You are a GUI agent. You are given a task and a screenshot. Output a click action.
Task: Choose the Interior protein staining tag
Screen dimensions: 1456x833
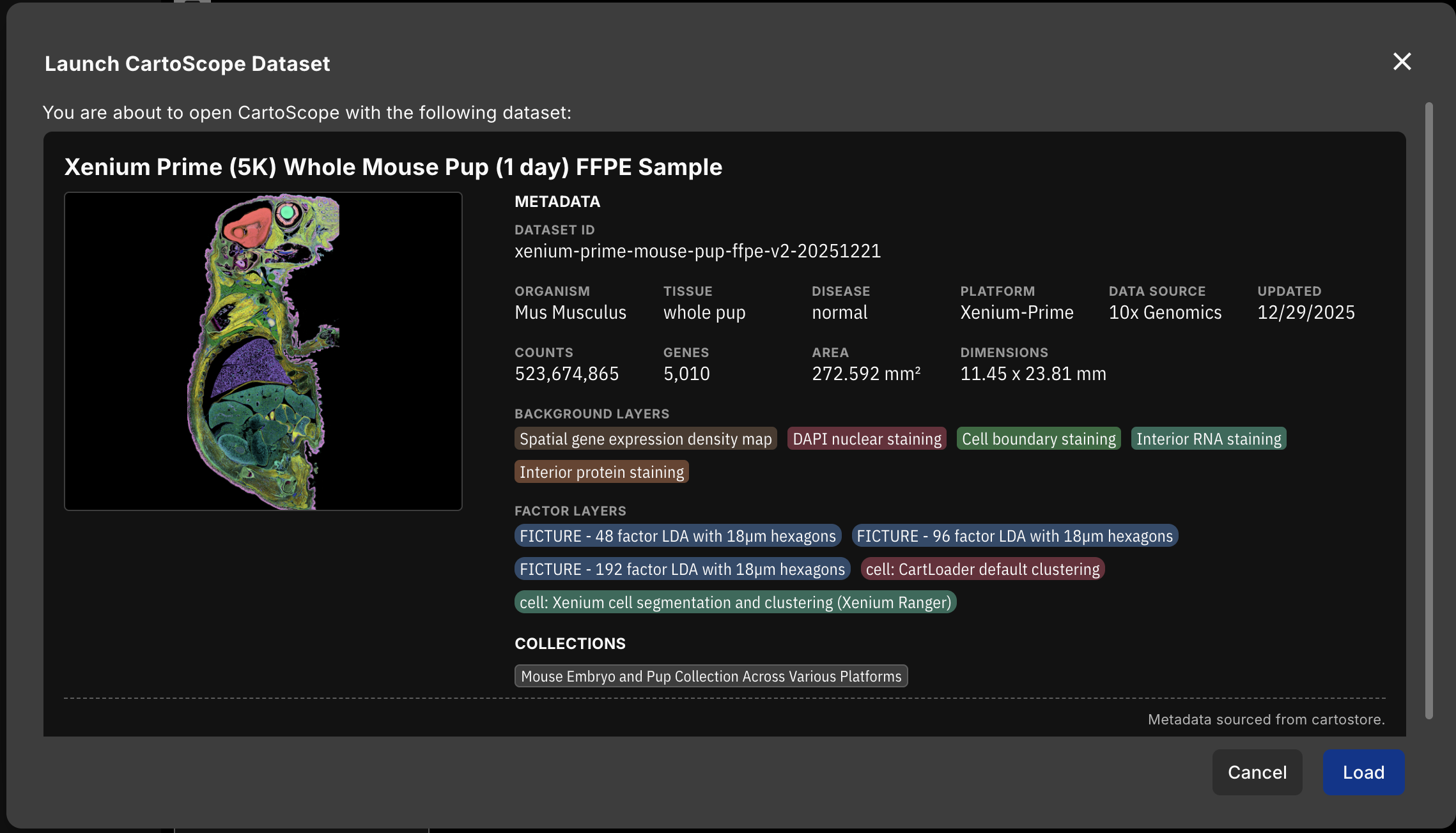pyautogui.click(x=601, y=472)
